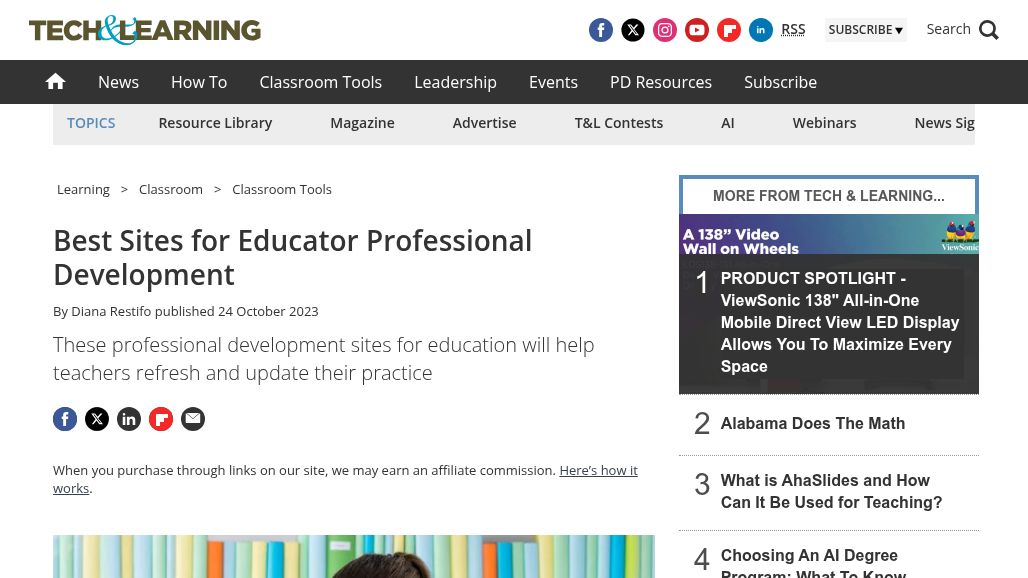Click the search magnifier icon
Image resolution: width=1028 pixels, height=578 pixels.
(989, 30)
